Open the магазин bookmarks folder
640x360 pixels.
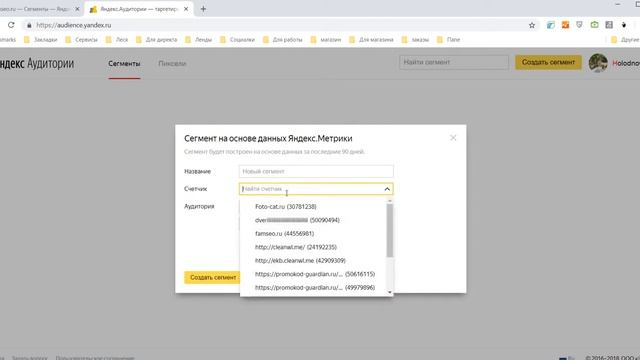click(325, 40)
